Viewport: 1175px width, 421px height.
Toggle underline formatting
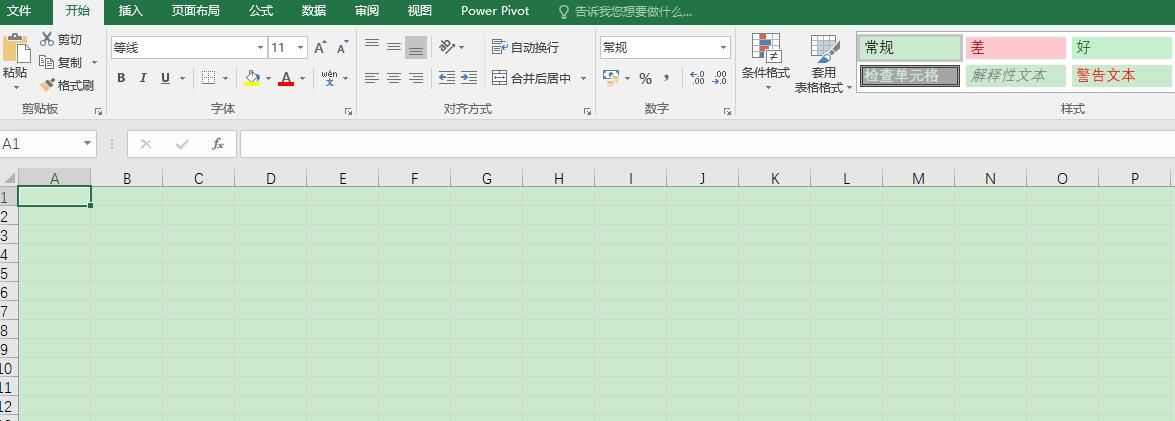[x=165, y=78]
